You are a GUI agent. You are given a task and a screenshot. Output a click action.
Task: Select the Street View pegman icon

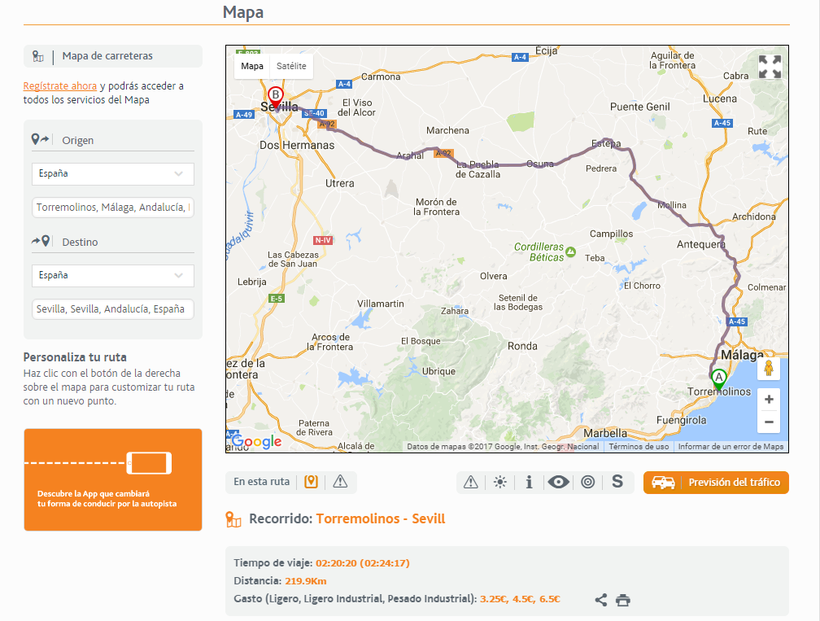[769, 368]
